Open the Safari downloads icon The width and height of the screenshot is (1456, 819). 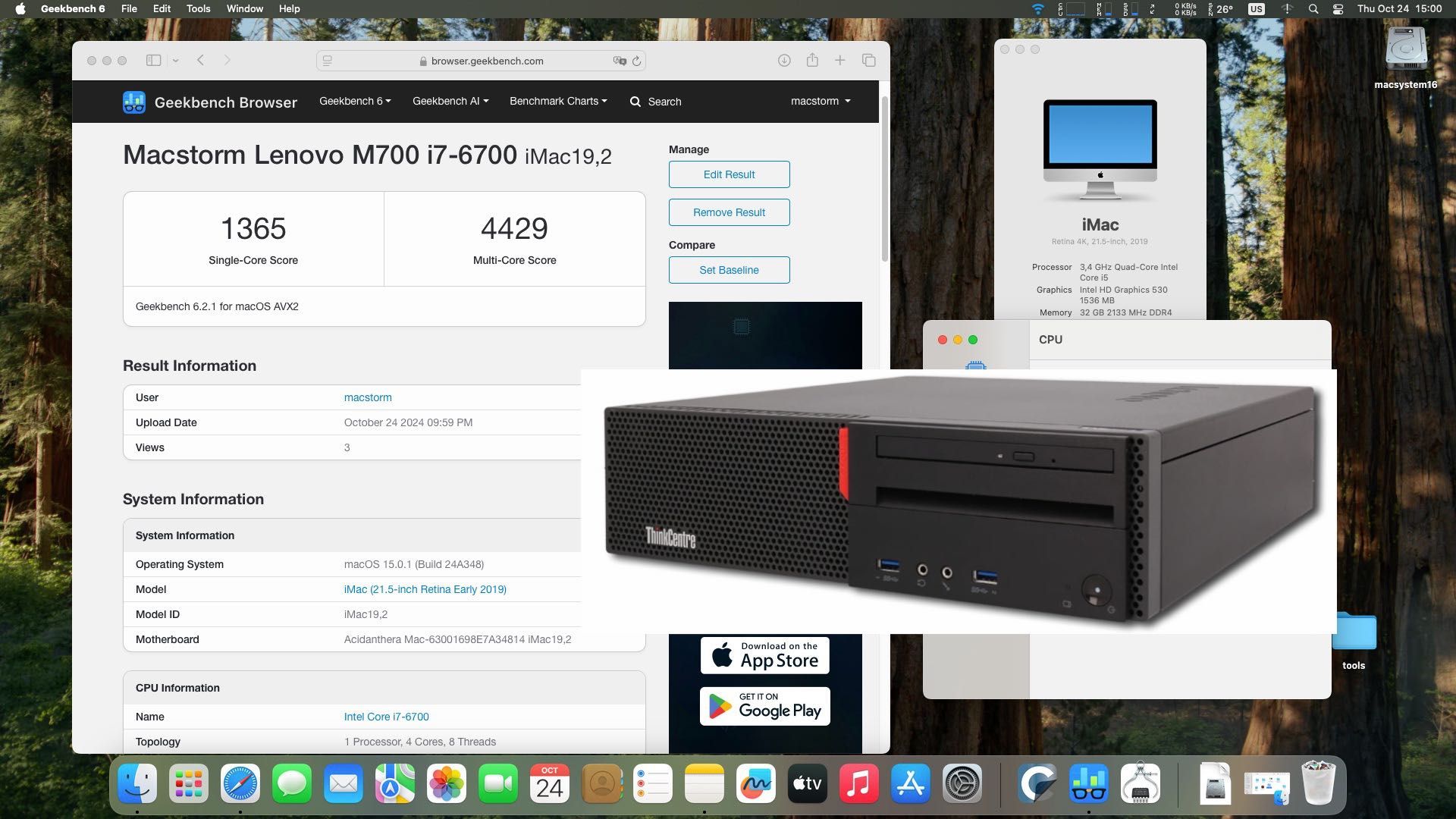pos(784,60)
